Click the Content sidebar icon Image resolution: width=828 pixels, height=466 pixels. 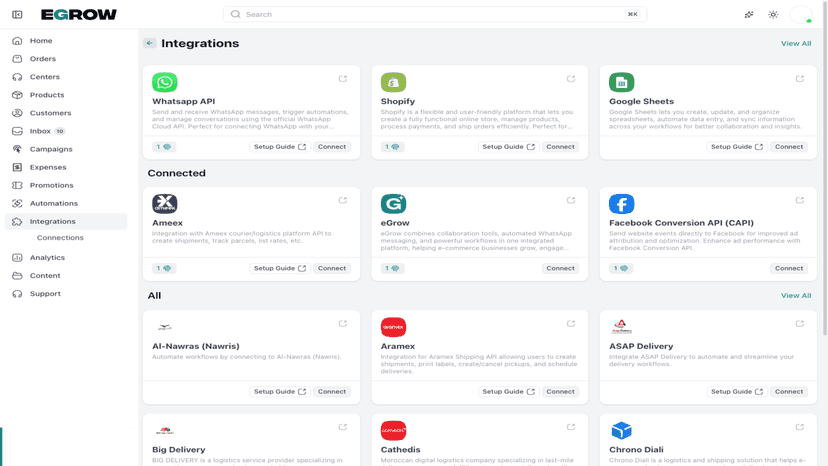tap(17, 275)
